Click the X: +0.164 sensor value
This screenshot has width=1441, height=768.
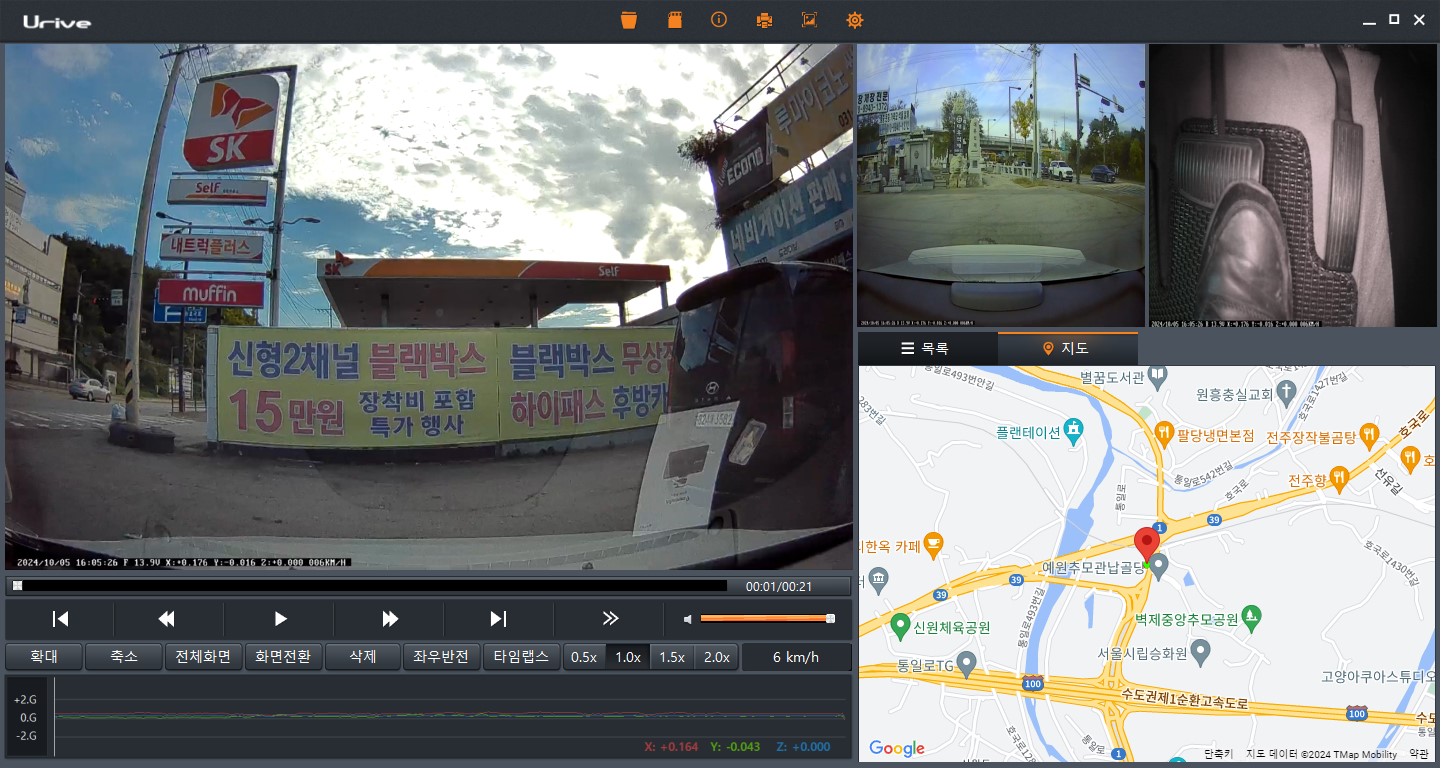(x=672, y=747)
